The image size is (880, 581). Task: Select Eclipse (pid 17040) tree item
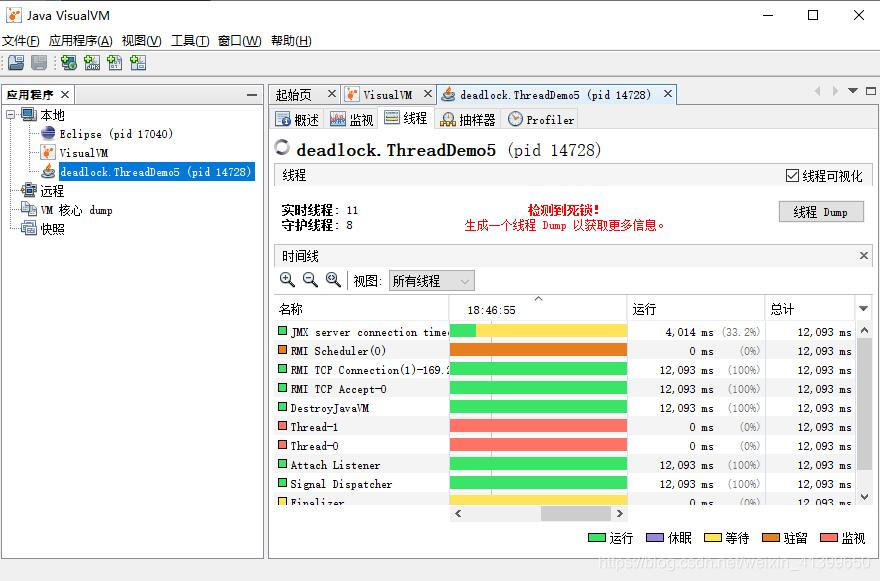point(116,134)
